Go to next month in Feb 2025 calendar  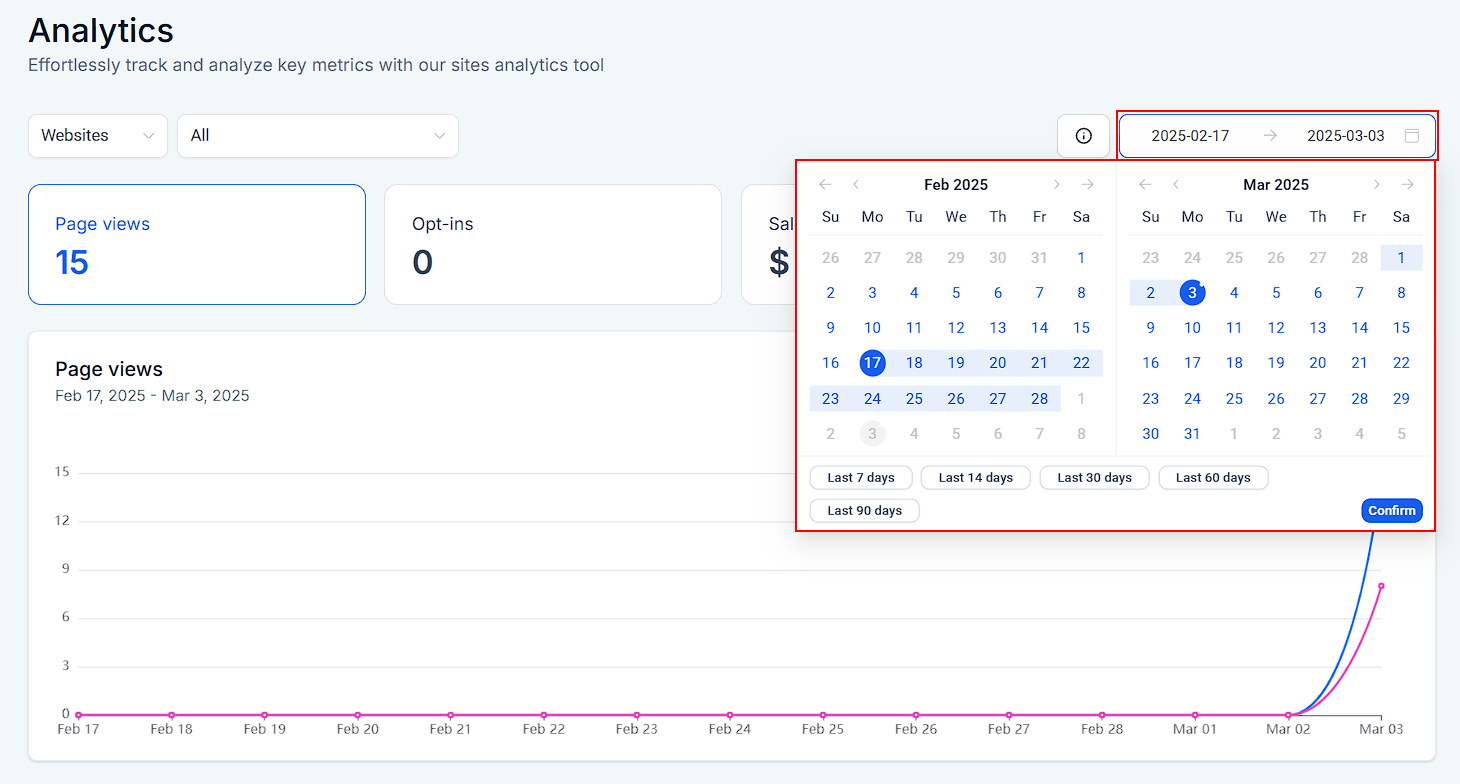tap(1056, 184)
